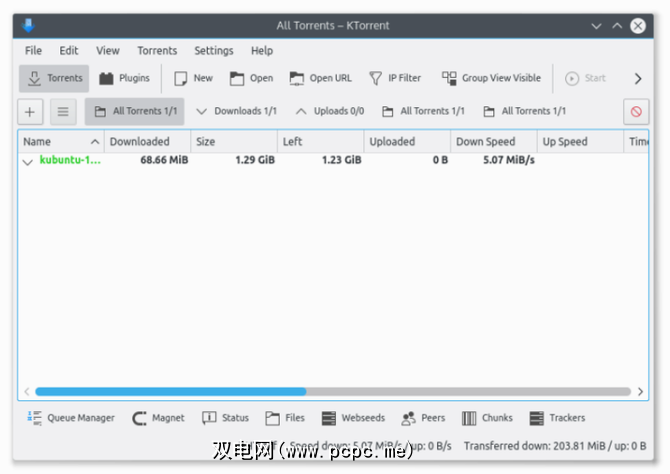Image resolution: width=670 pixels, height=474 pixels.
Task: Select the Torrents activity button
Action: coord(54,79)
